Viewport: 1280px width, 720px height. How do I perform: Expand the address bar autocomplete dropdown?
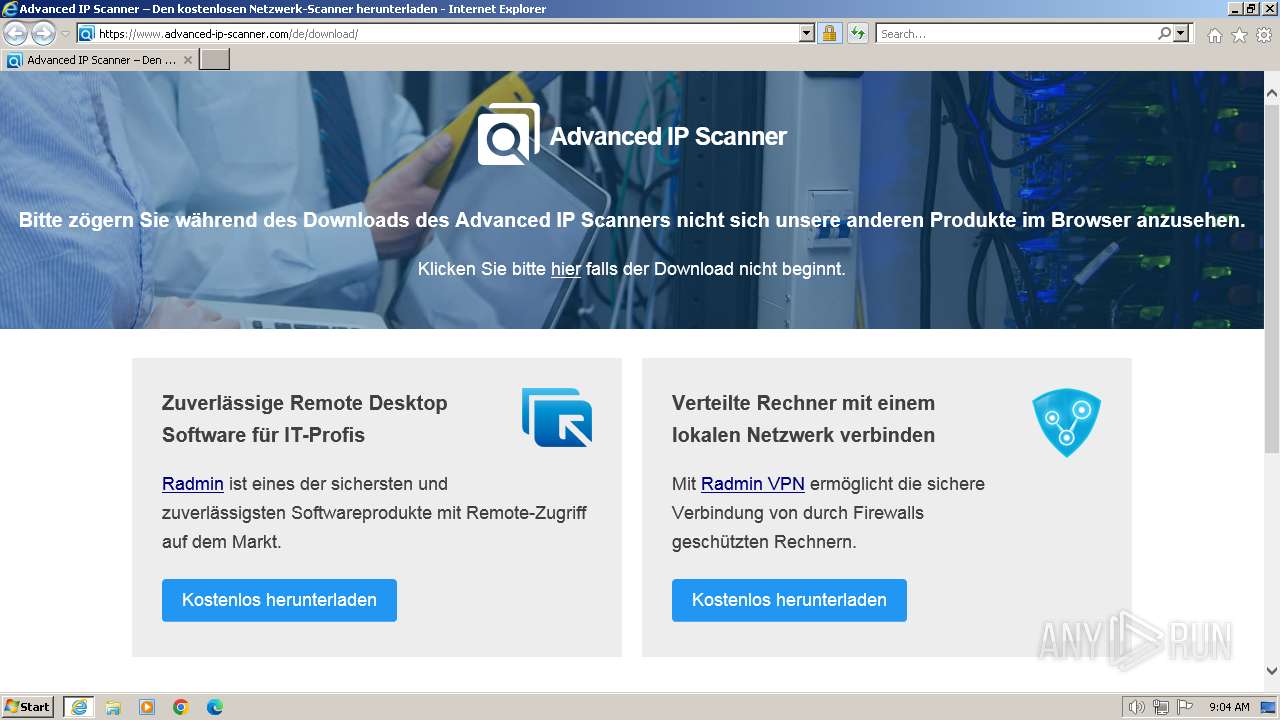[x=807, y=34]
